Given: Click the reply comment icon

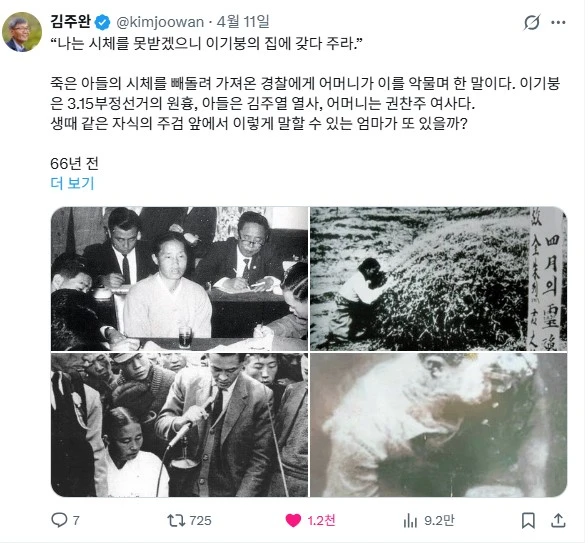Looking at the screenshot, I should click(59, 520).
